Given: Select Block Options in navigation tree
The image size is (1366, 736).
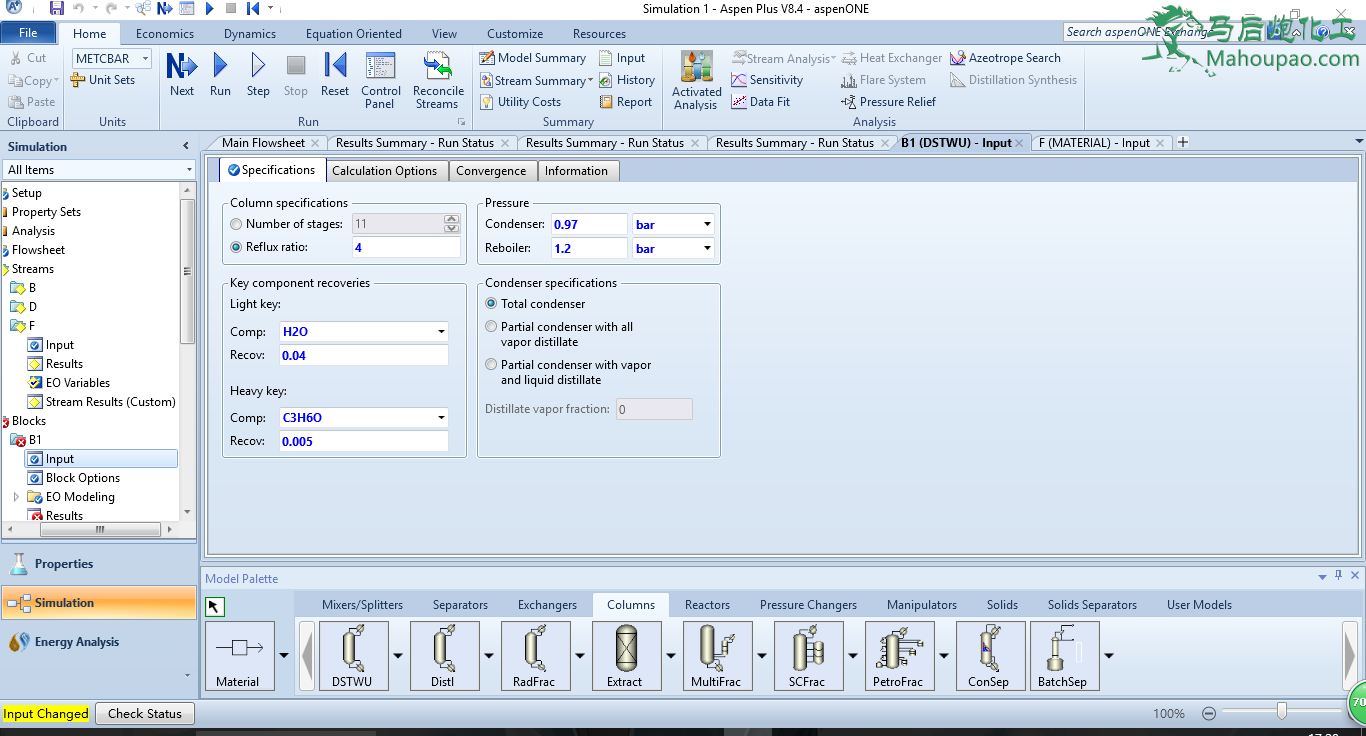Looking at the screenshot, I should click(83, 478).
